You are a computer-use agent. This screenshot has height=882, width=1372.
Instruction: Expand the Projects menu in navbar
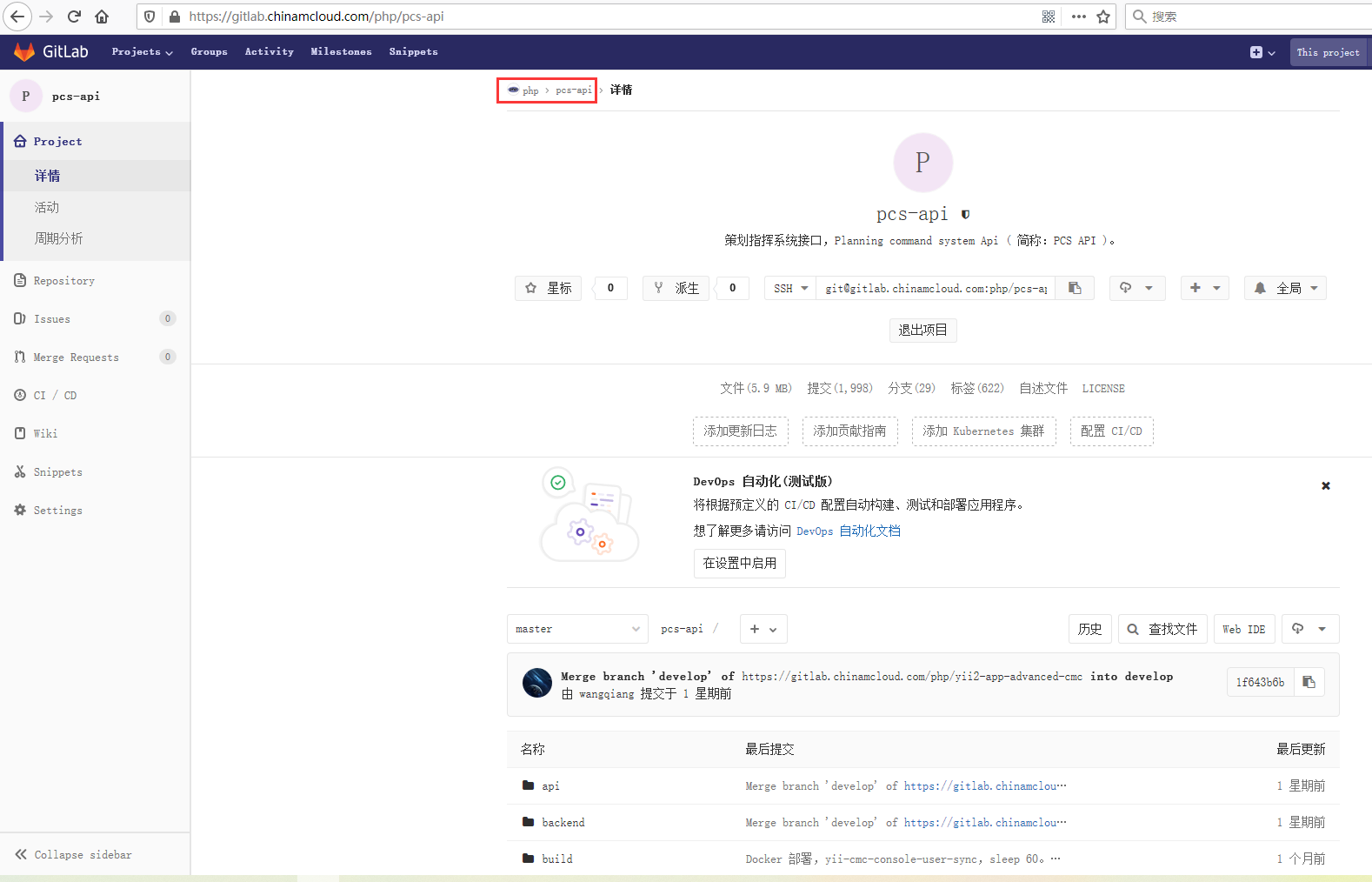tap(142, 52)
